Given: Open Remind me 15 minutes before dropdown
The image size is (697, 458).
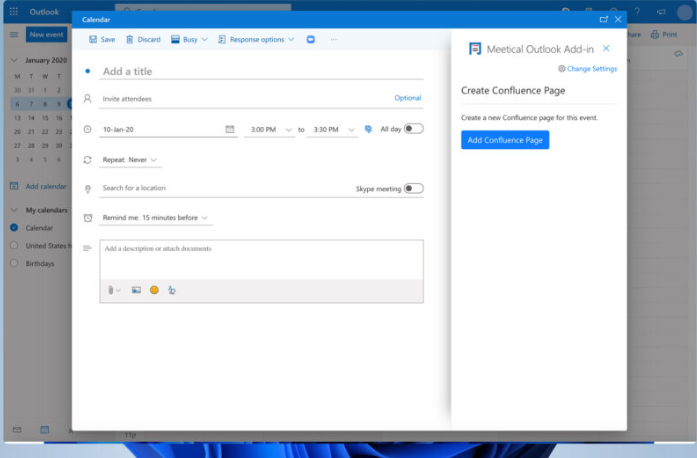Looking at the screenshot, I should coord(155,217).
